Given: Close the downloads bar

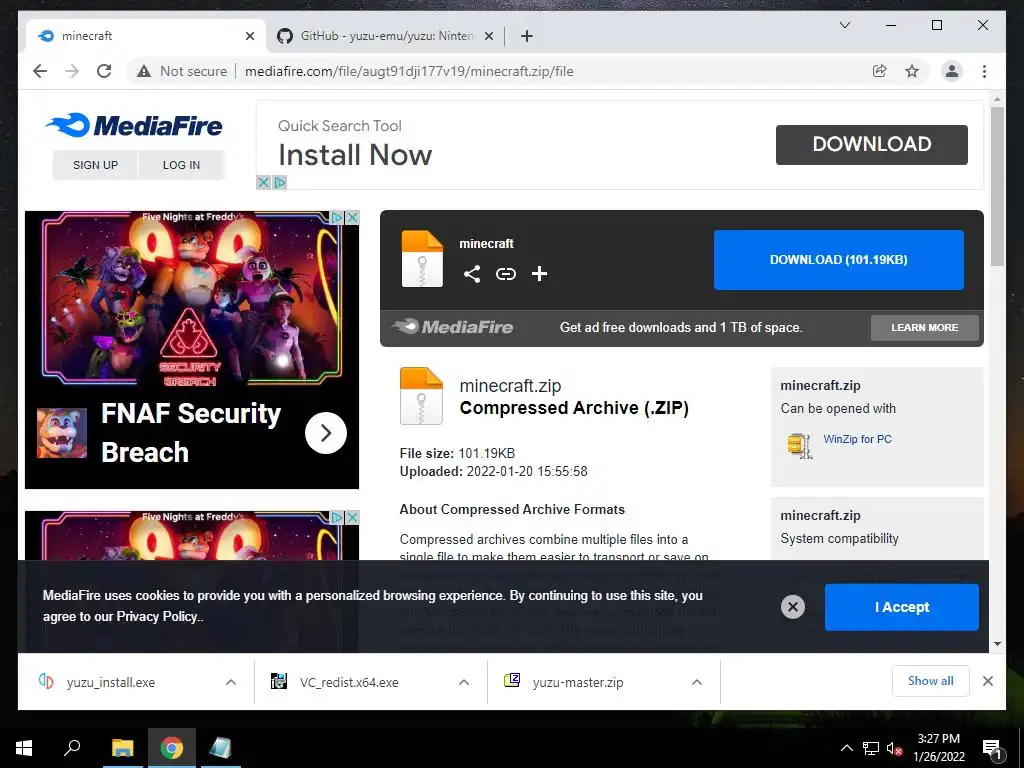Looking at the screenshot, I should [x=988, y=681].
